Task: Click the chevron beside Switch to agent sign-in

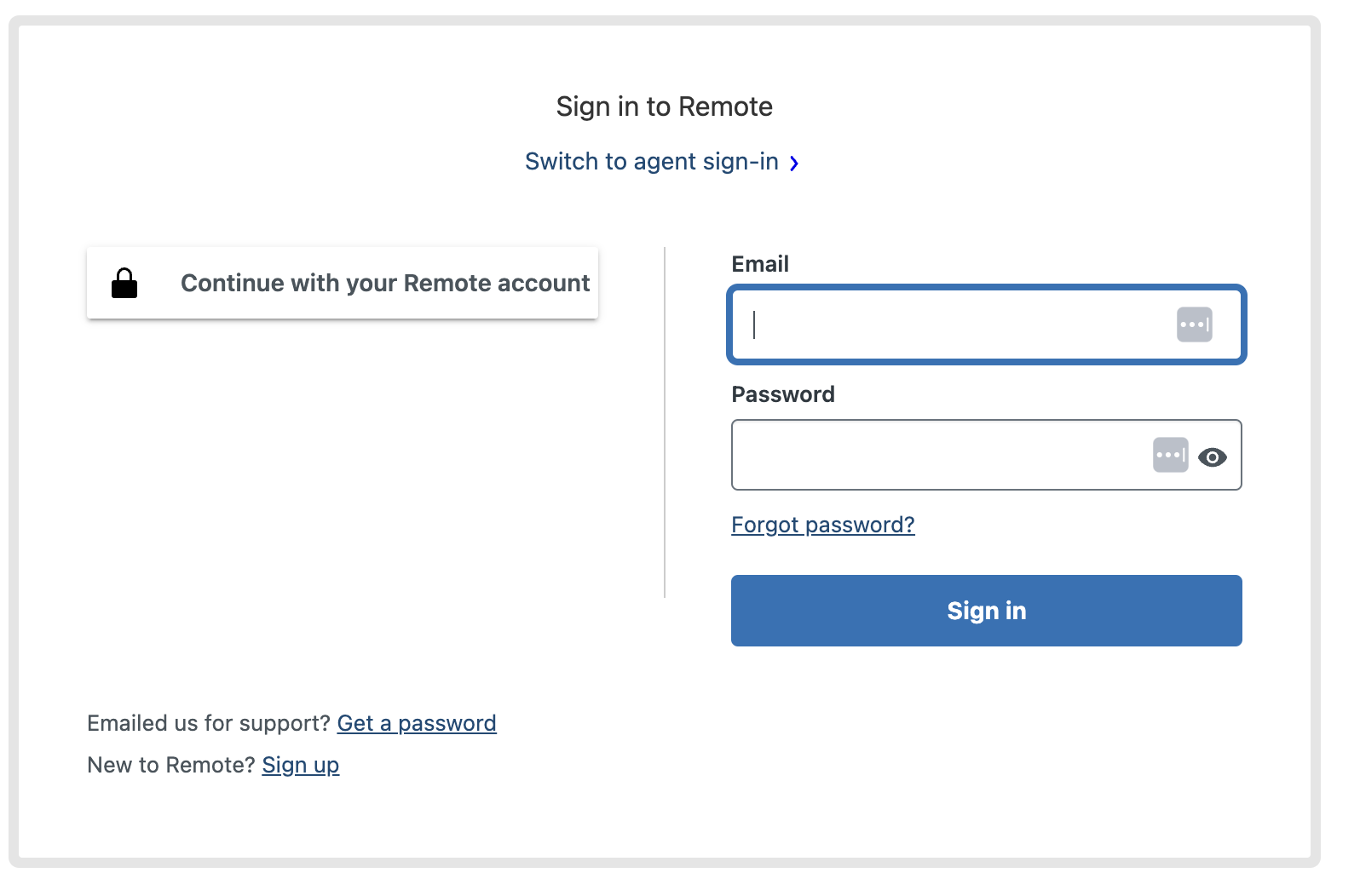Action: pyautogui.click(x=795, y=163)
